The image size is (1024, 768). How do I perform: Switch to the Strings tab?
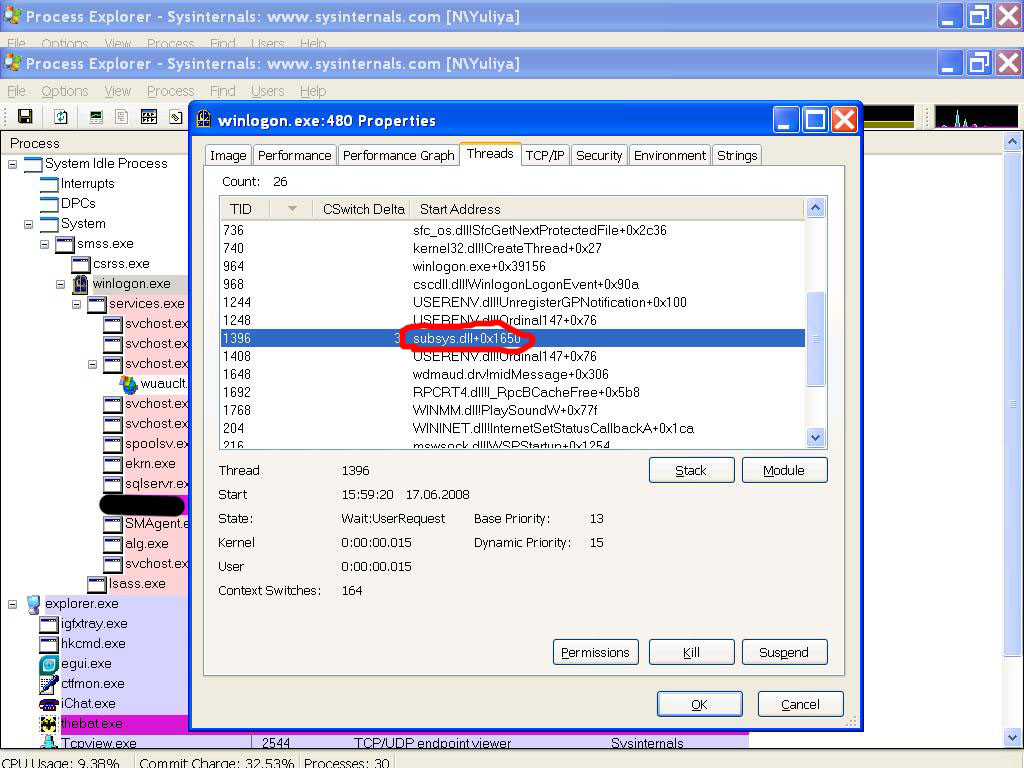[737, 155]
